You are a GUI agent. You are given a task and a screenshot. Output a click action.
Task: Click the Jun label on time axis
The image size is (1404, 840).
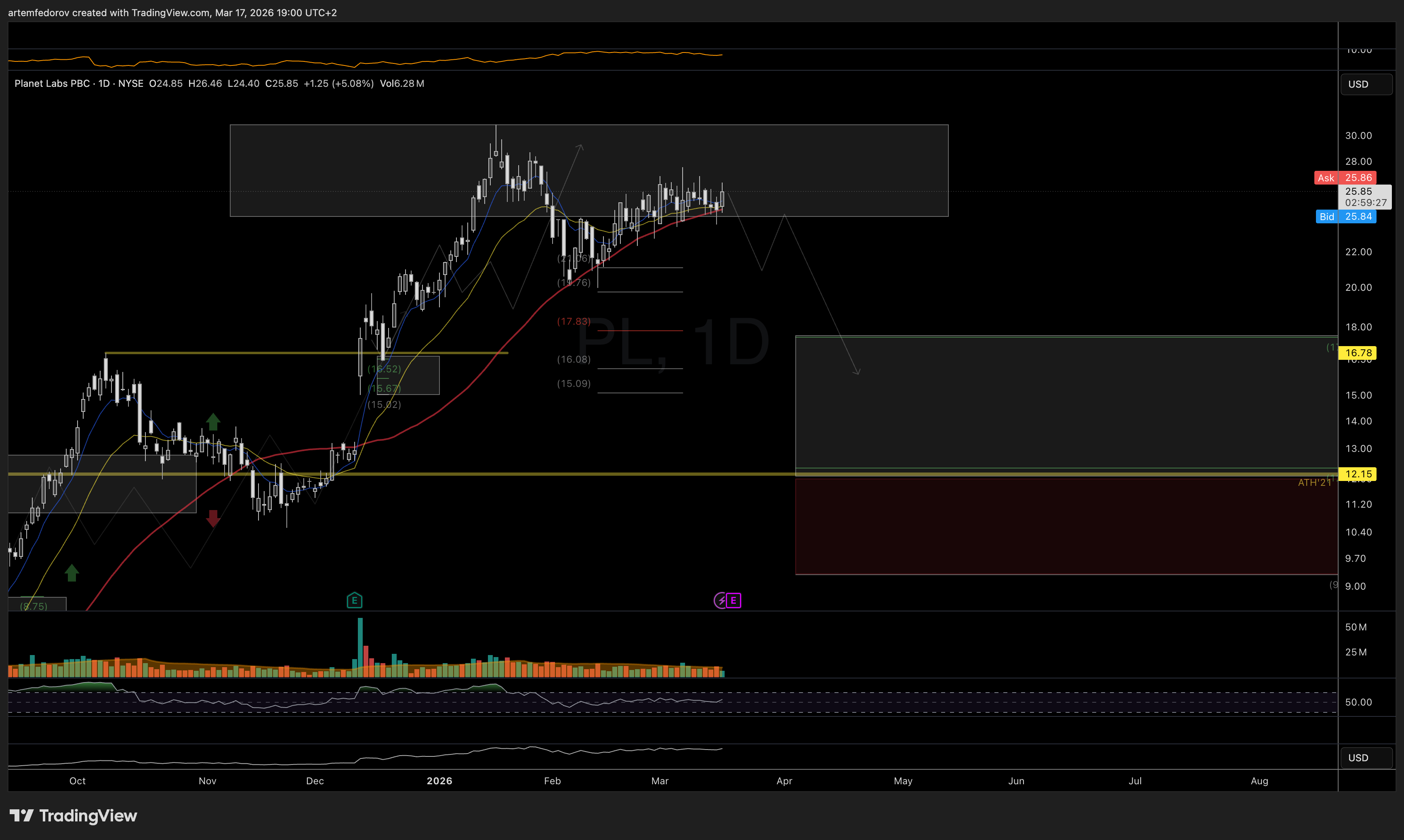(1016, 781)
